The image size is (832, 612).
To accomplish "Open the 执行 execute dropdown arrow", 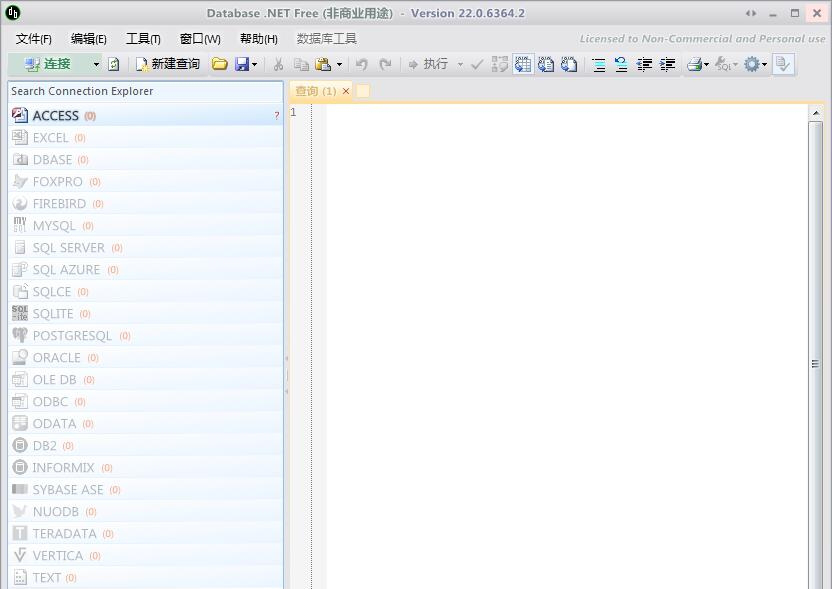I will [460, 64].
